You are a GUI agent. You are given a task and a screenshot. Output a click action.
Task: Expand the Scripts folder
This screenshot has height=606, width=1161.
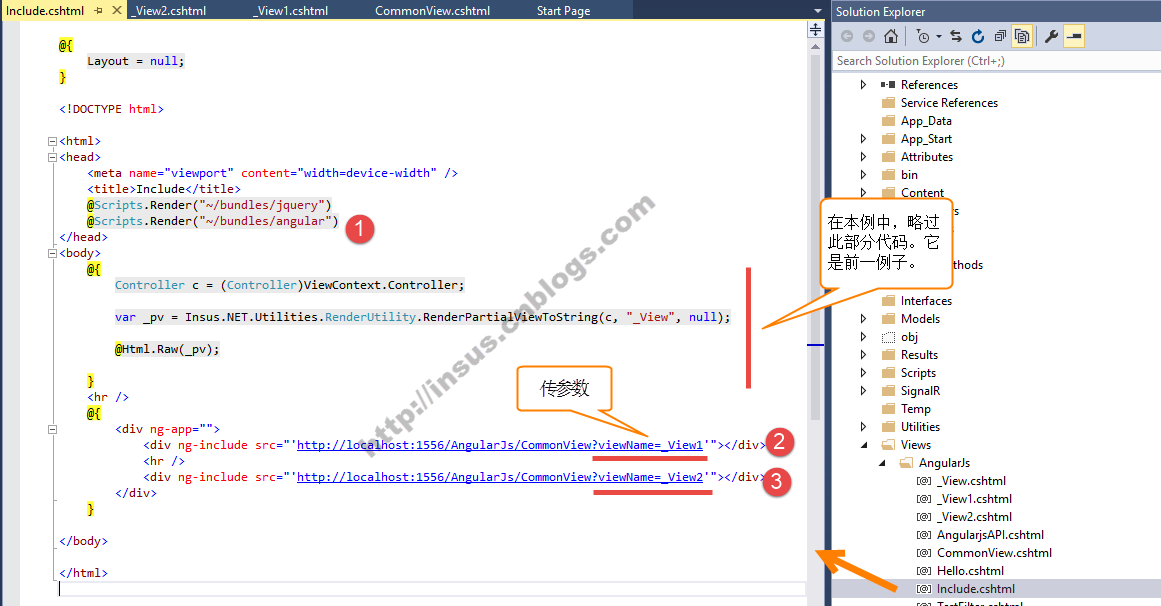(x=863, y=373)
